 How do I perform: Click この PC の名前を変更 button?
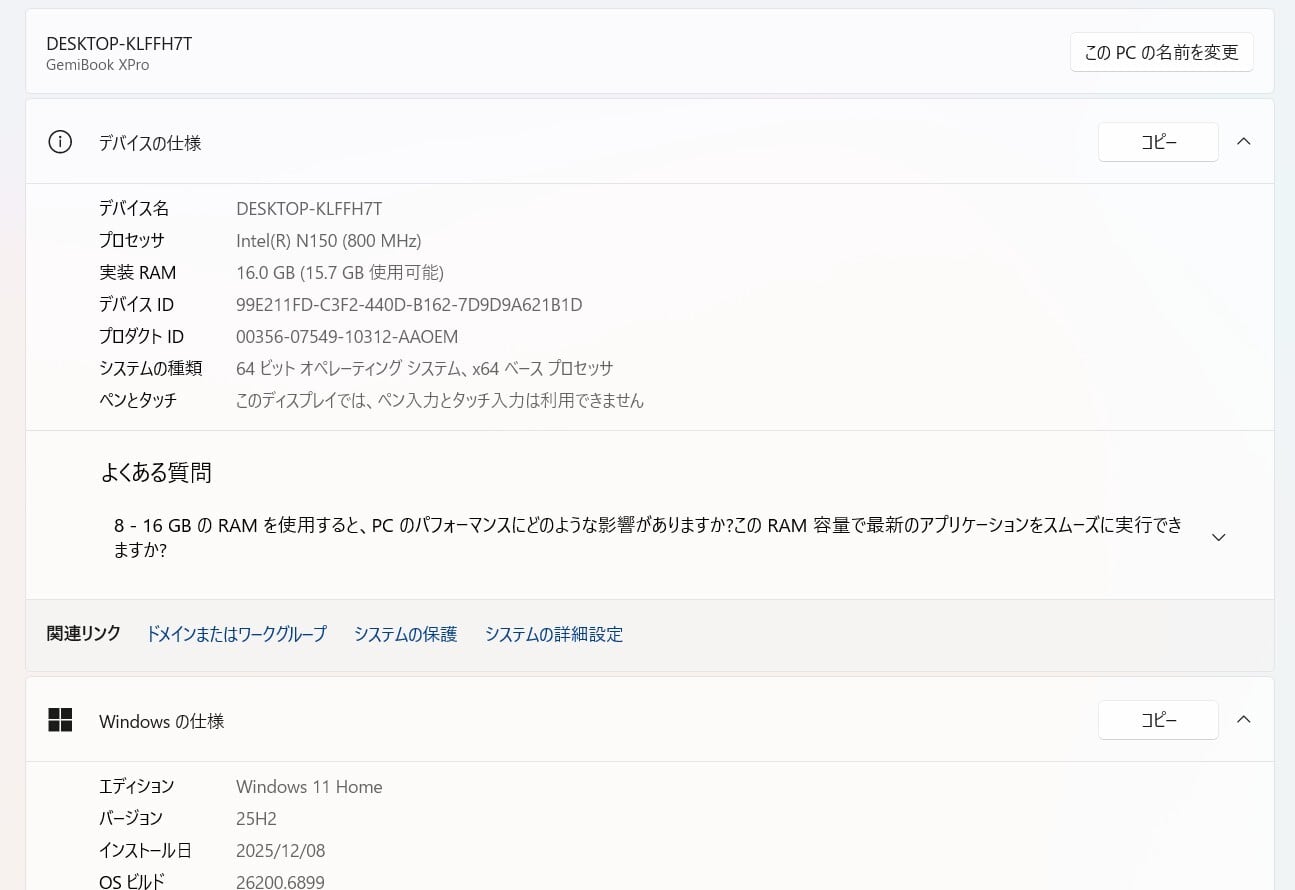pyautogui.click(x=1162, y=52)
